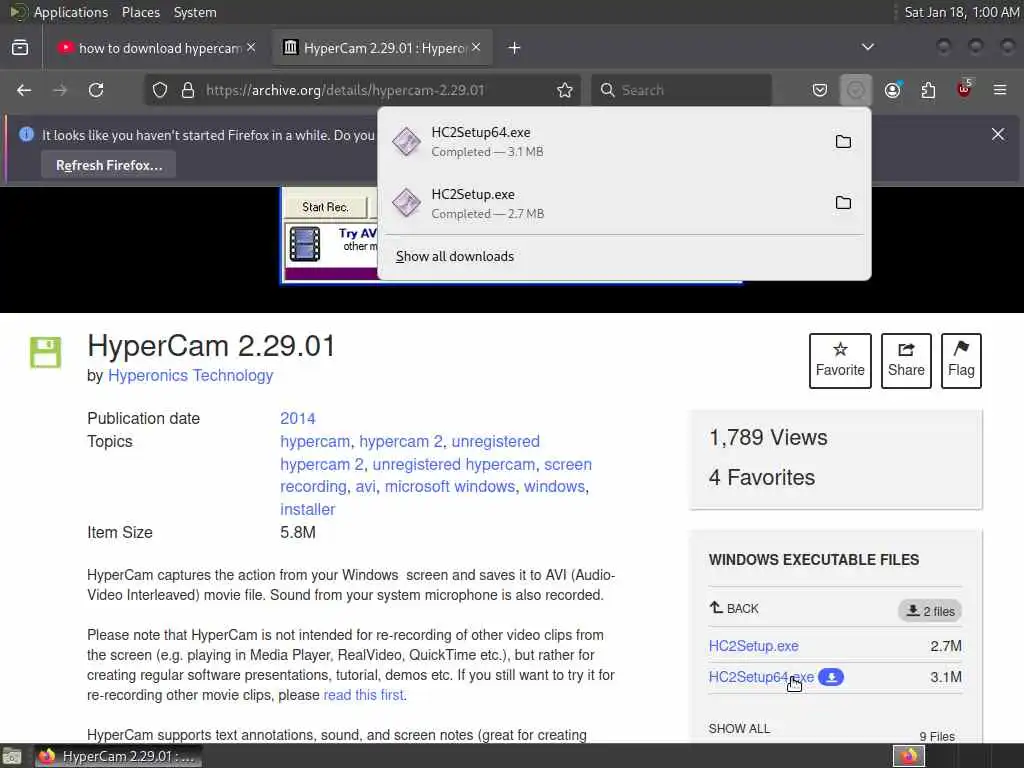Reload the current page
1024x768 pixels.
click(96, 90)
